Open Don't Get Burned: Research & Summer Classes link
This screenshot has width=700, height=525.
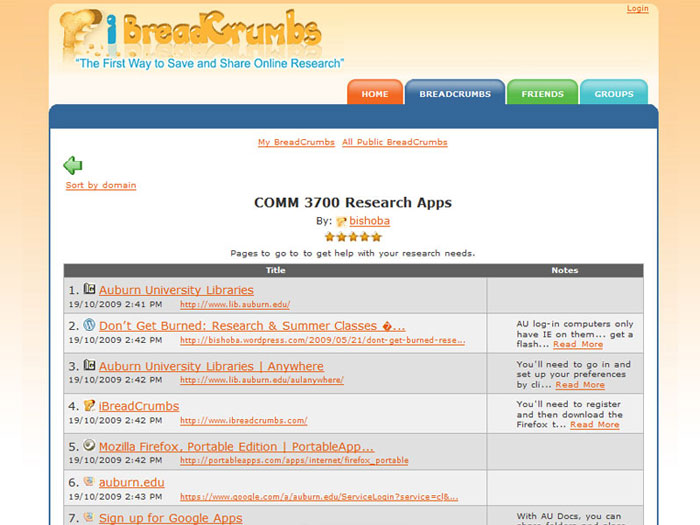252,326
